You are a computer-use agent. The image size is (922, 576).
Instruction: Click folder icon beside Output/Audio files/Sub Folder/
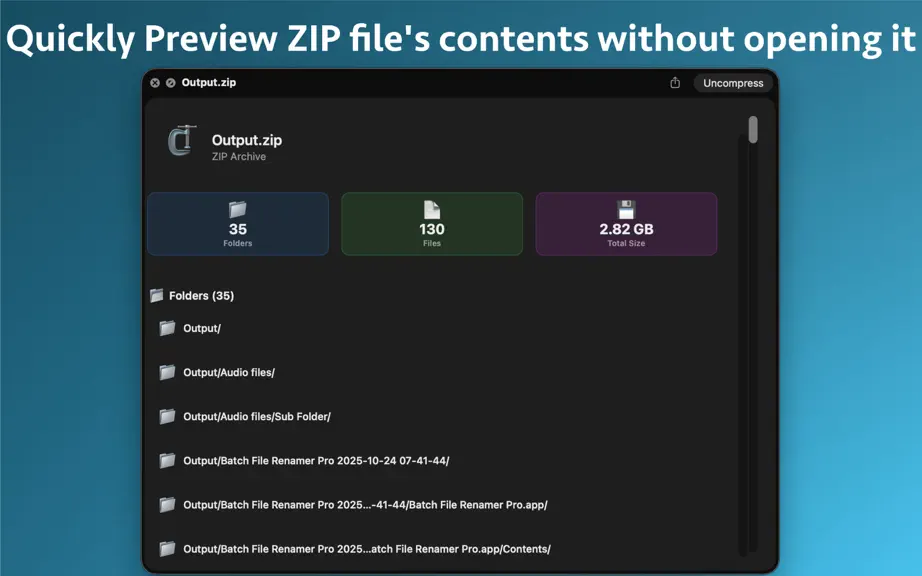pos(167,416)
